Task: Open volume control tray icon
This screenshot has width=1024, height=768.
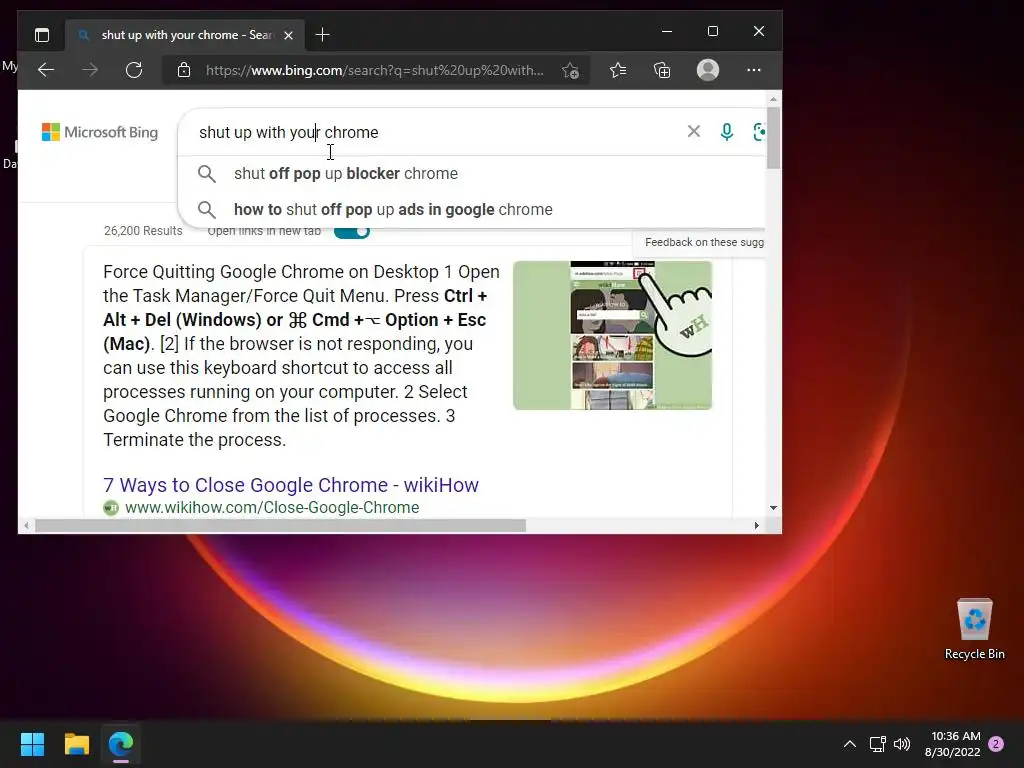Action: (x=902, y=744)
